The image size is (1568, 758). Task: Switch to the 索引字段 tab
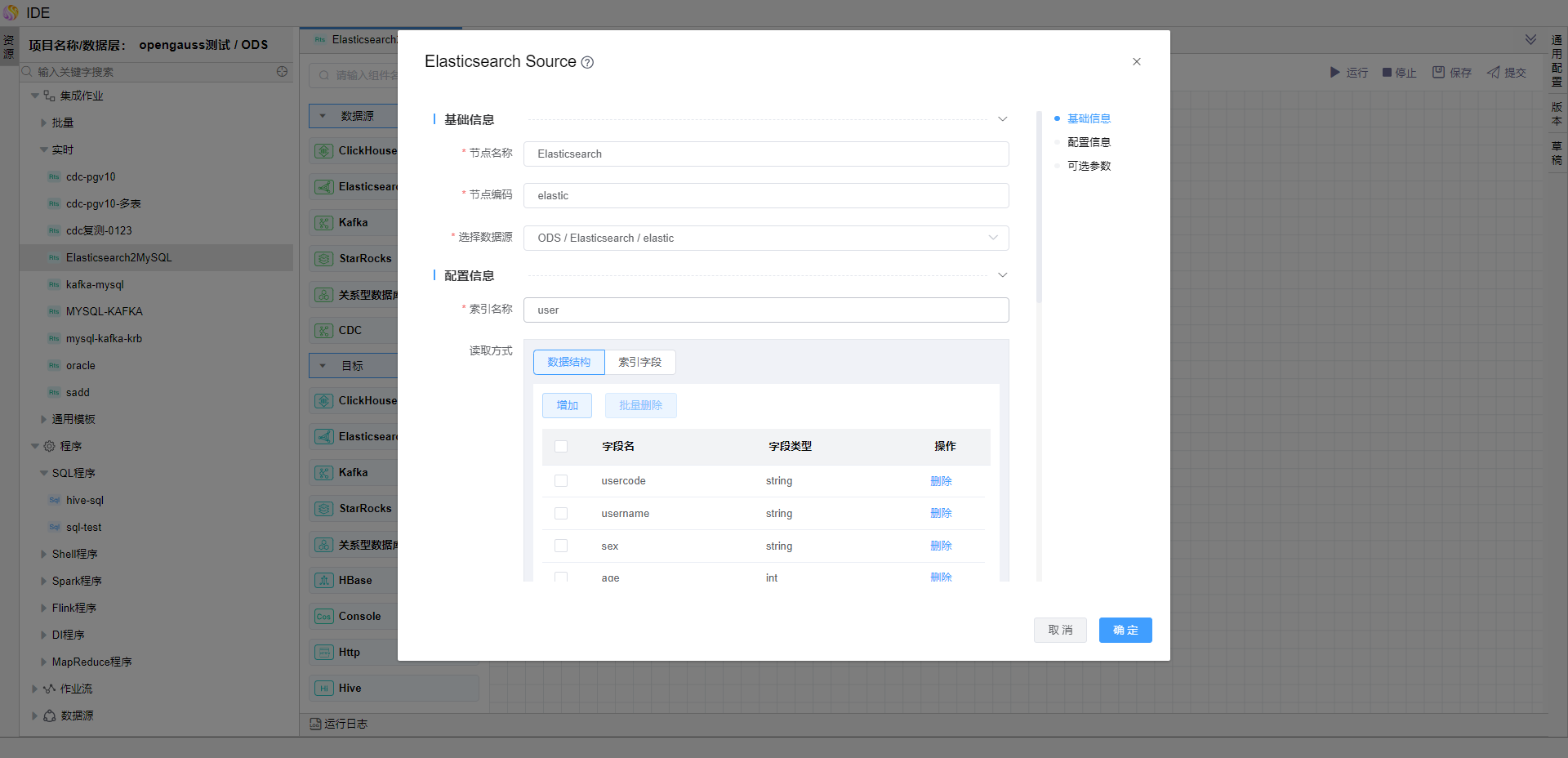pos(639,363)
